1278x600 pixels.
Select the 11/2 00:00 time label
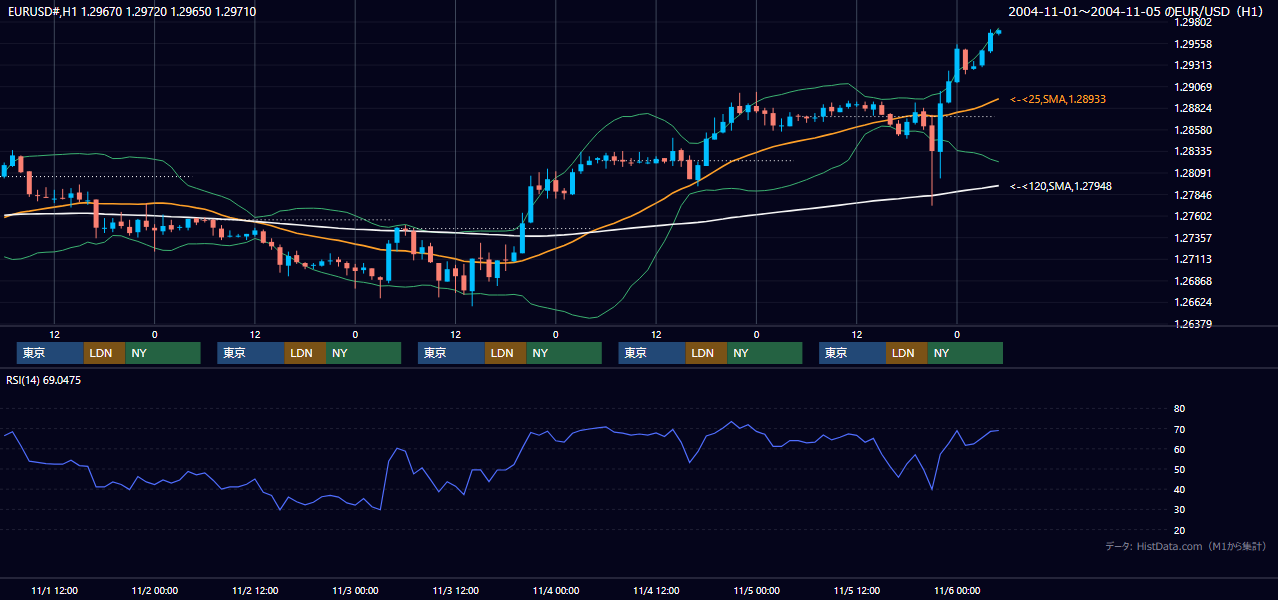pyautogui.click(x=154, y=590)
